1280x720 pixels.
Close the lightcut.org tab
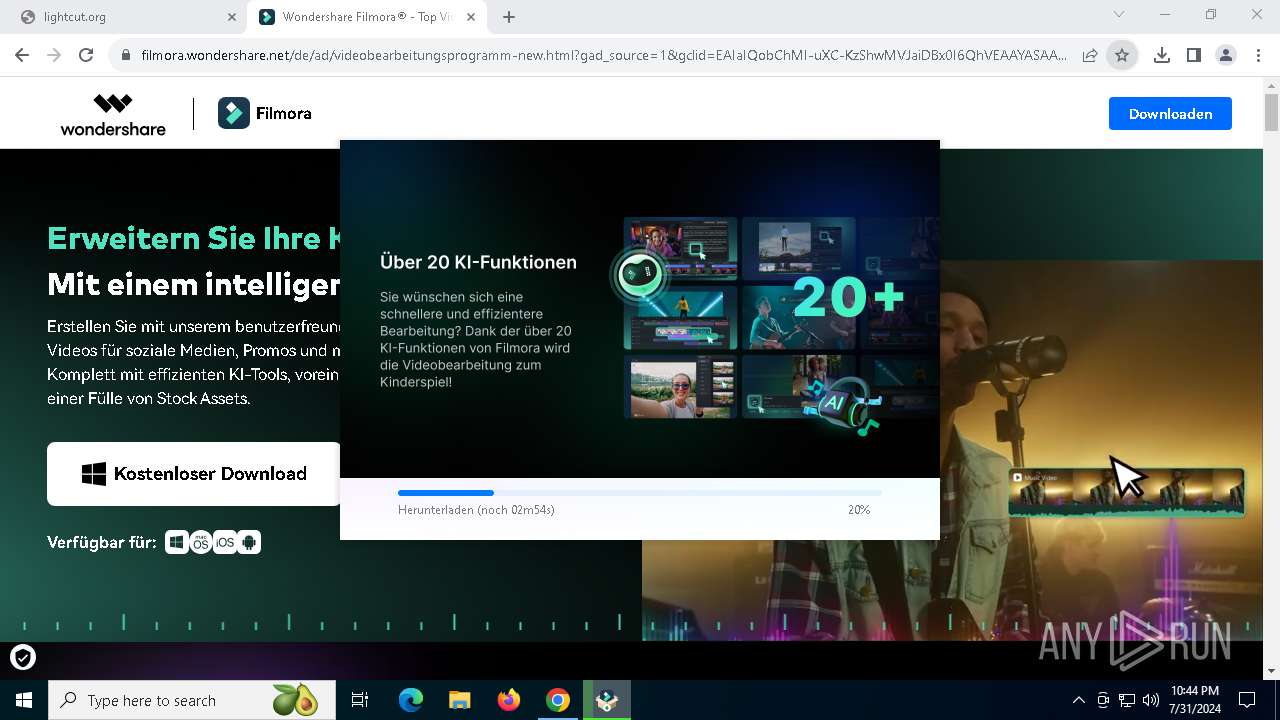pos(231,17)
